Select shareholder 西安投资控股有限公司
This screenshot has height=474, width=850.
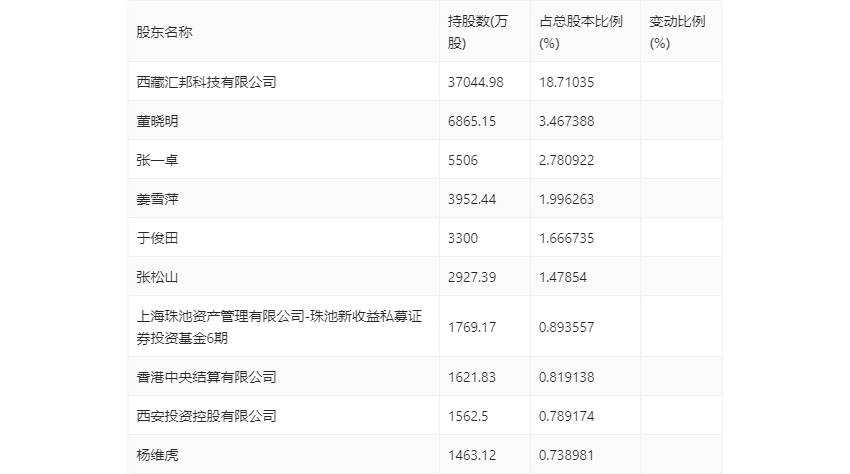pos(207,416)
